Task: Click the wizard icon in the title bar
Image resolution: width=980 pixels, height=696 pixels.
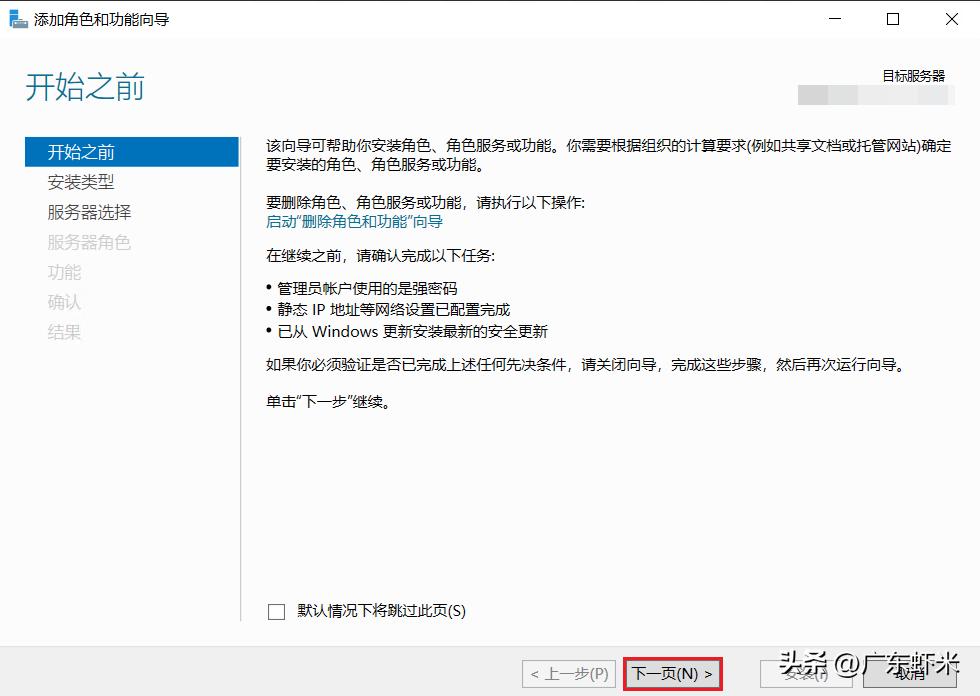Action: pos(17,18)
